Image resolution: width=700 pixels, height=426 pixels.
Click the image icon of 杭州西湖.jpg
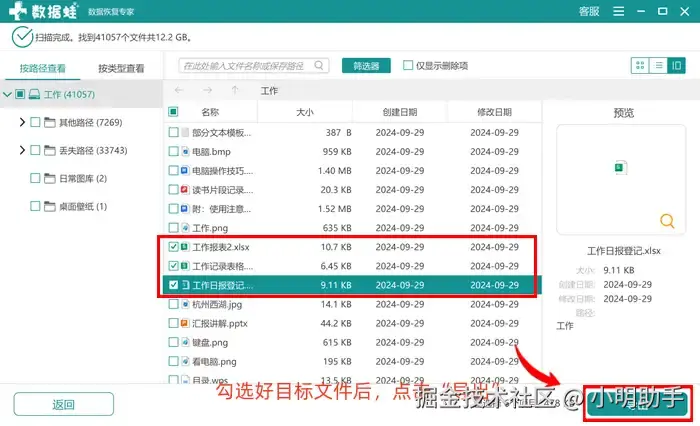185,304
